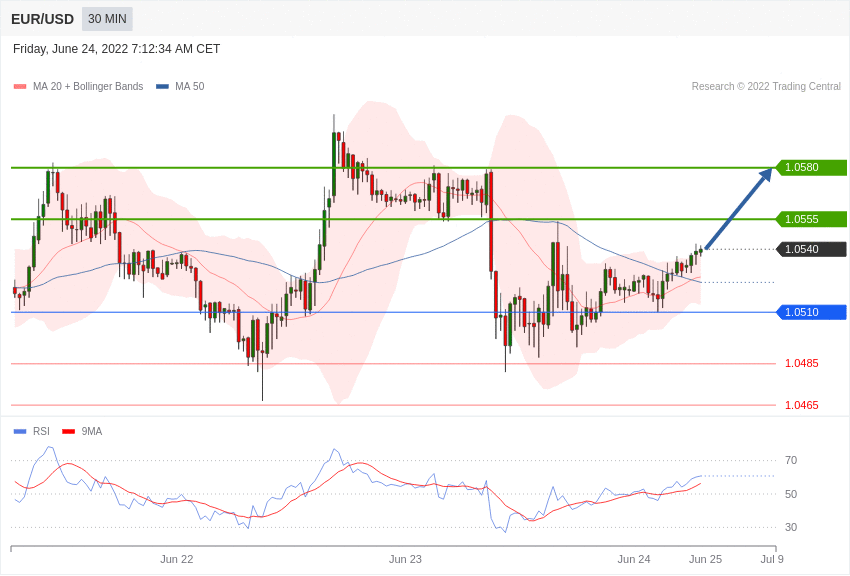
Task: Click the Jul 9 date axis label
Action: coord(772,559)
